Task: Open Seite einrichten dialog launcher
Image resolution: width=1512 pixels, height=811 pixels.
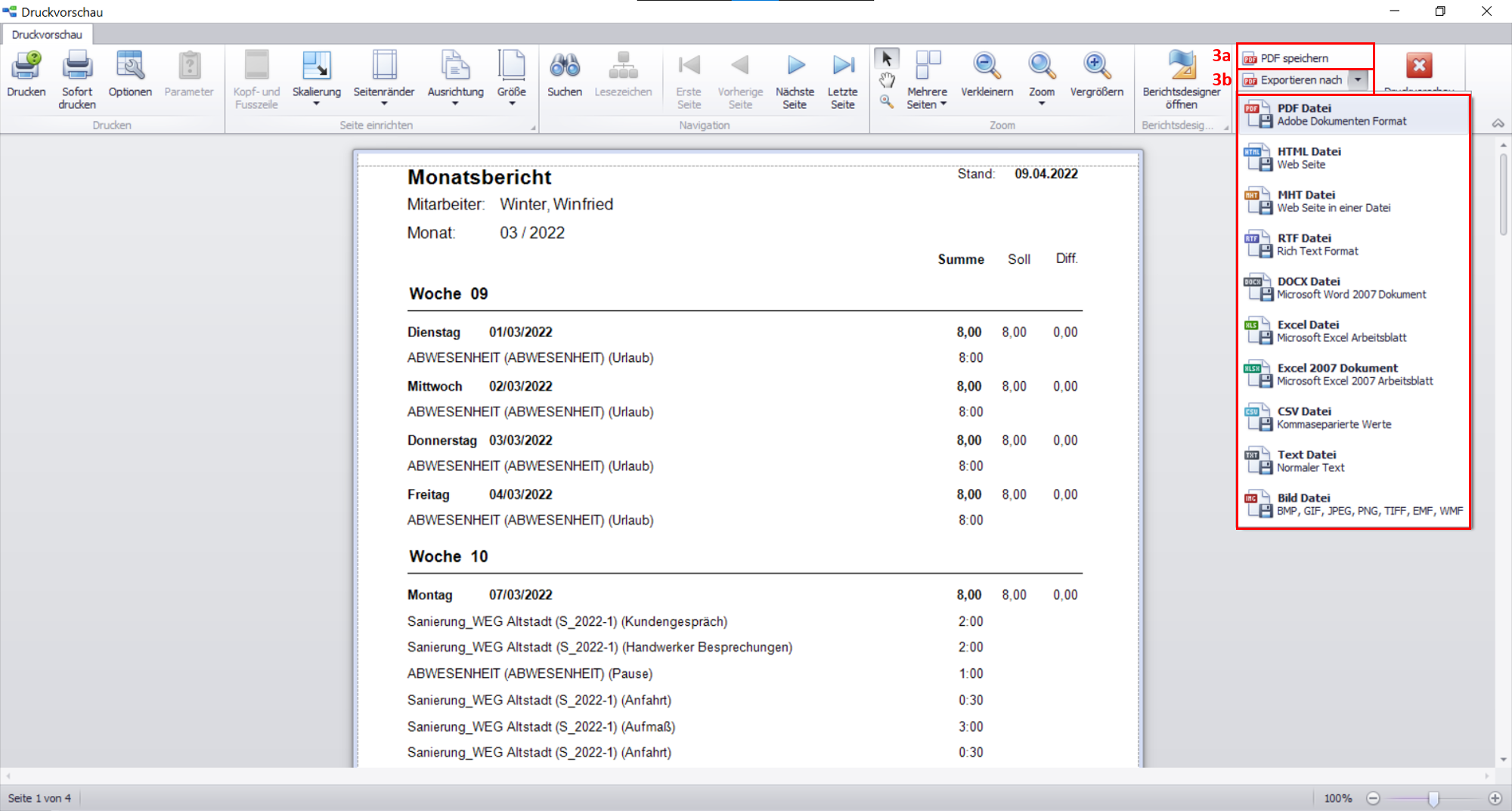Action: (533, 127)
